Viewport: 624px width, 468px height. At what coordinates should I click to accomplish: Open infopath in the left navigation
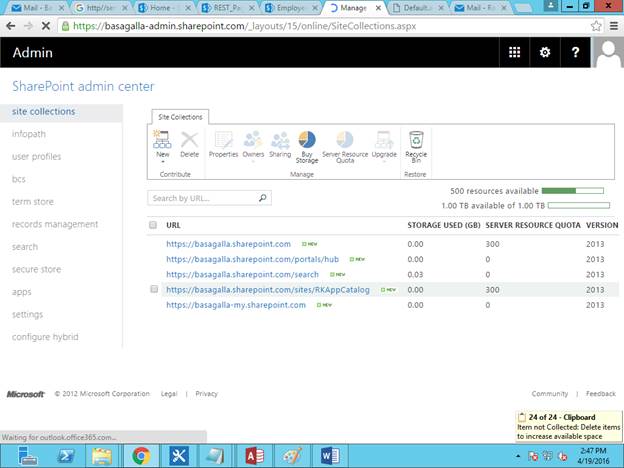pyautogui.click(x=29, y=134)
